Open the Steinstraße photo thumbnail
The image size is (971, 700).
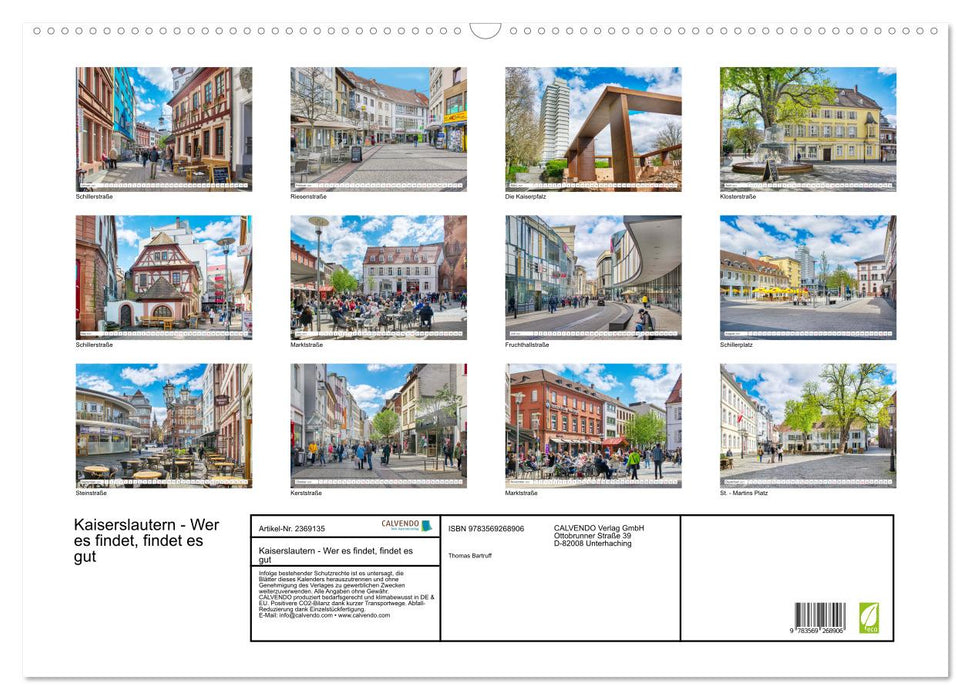pyautogui.click(x=163, y=426)
